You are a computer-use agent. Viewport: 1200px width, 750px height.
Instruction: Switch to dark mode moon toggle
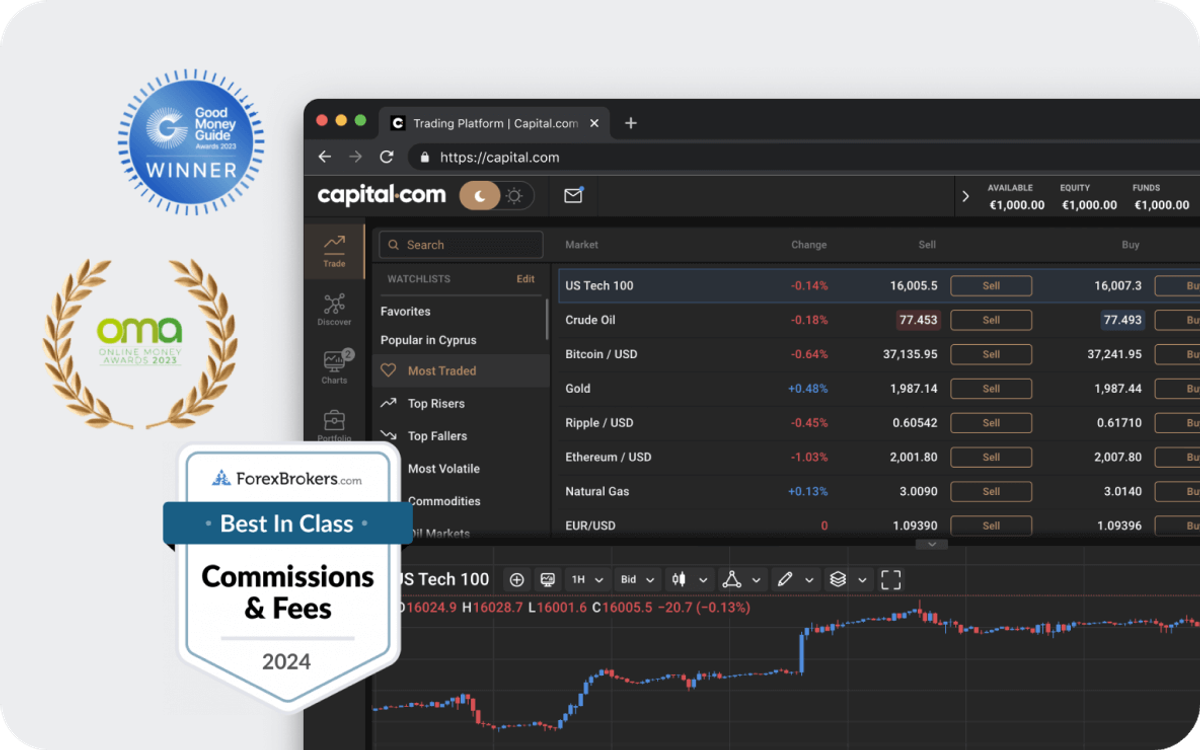(x=480, y=196)
